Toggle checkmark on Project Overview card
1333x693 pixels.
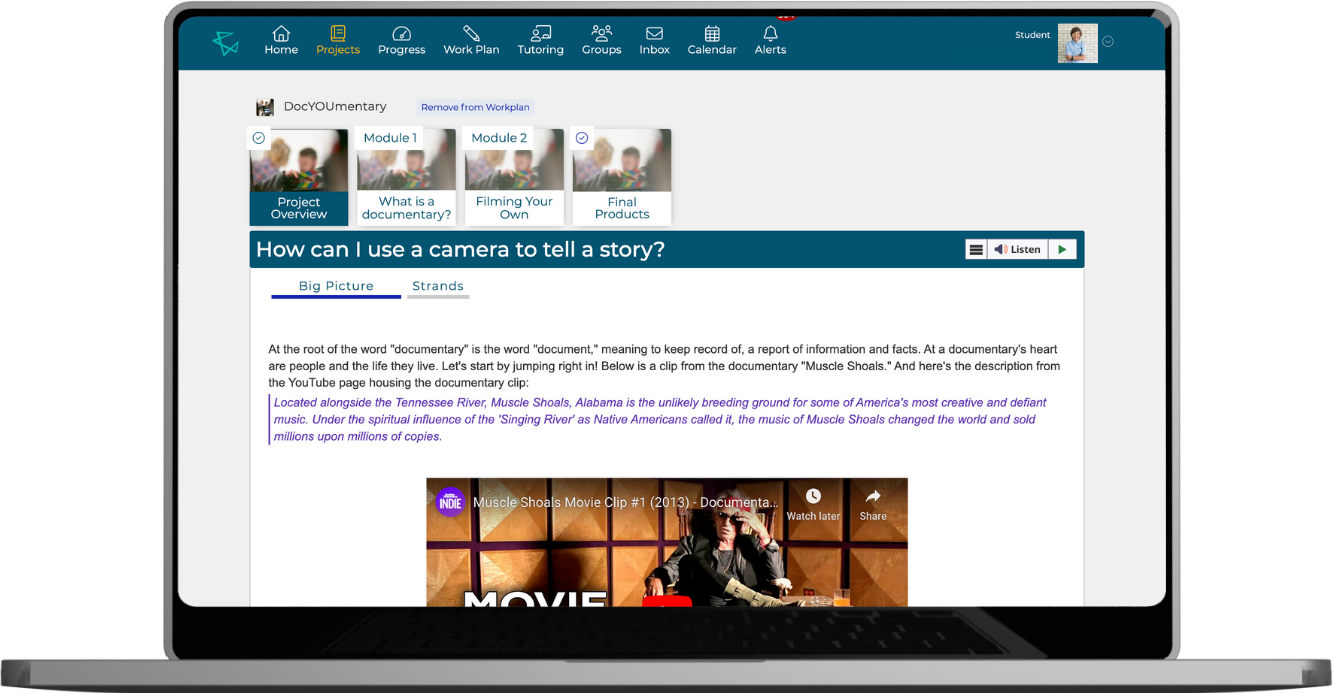(259, 138)
